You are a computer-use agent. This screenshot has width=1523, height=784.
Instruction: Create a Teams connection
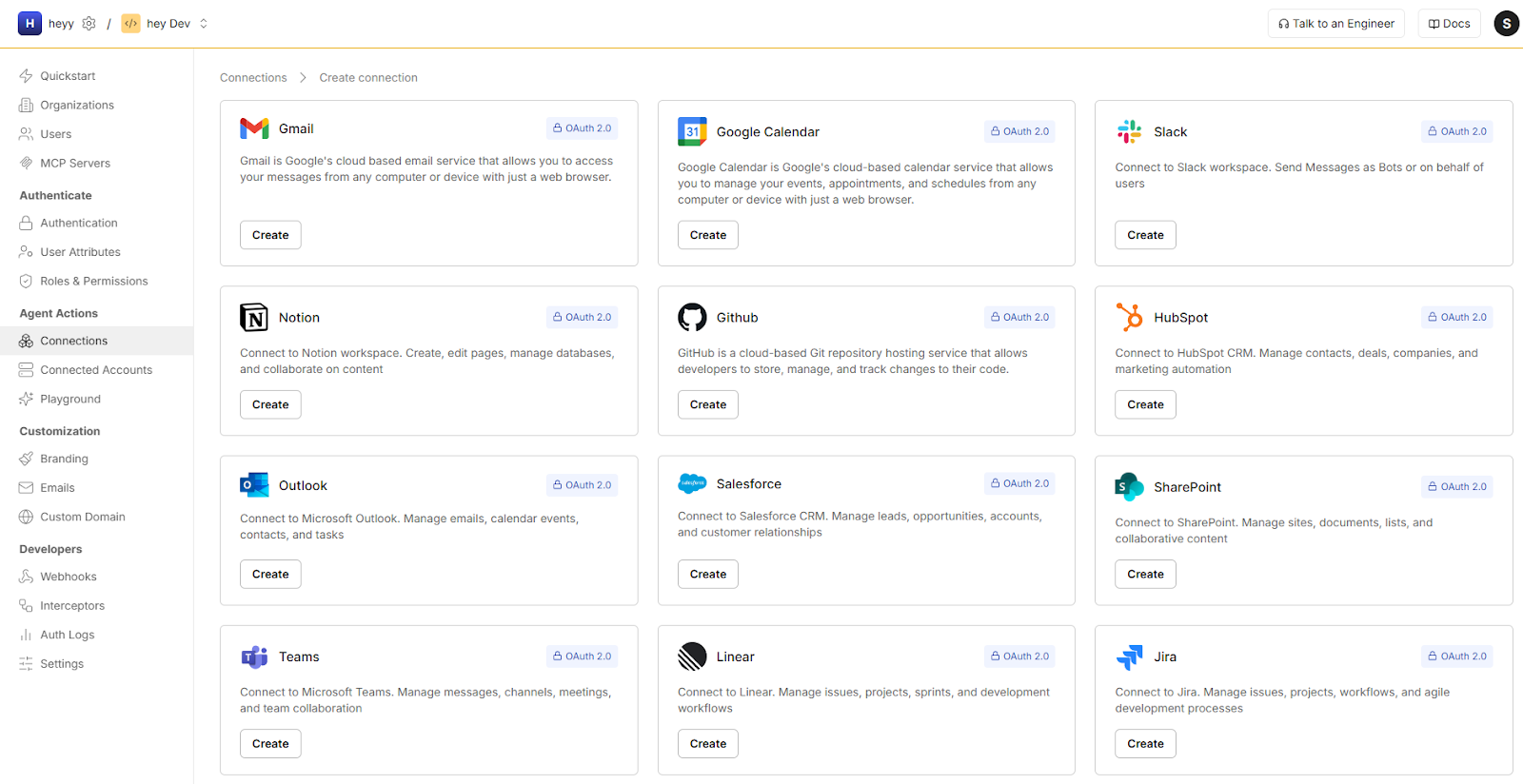click(x=270, y=743)
